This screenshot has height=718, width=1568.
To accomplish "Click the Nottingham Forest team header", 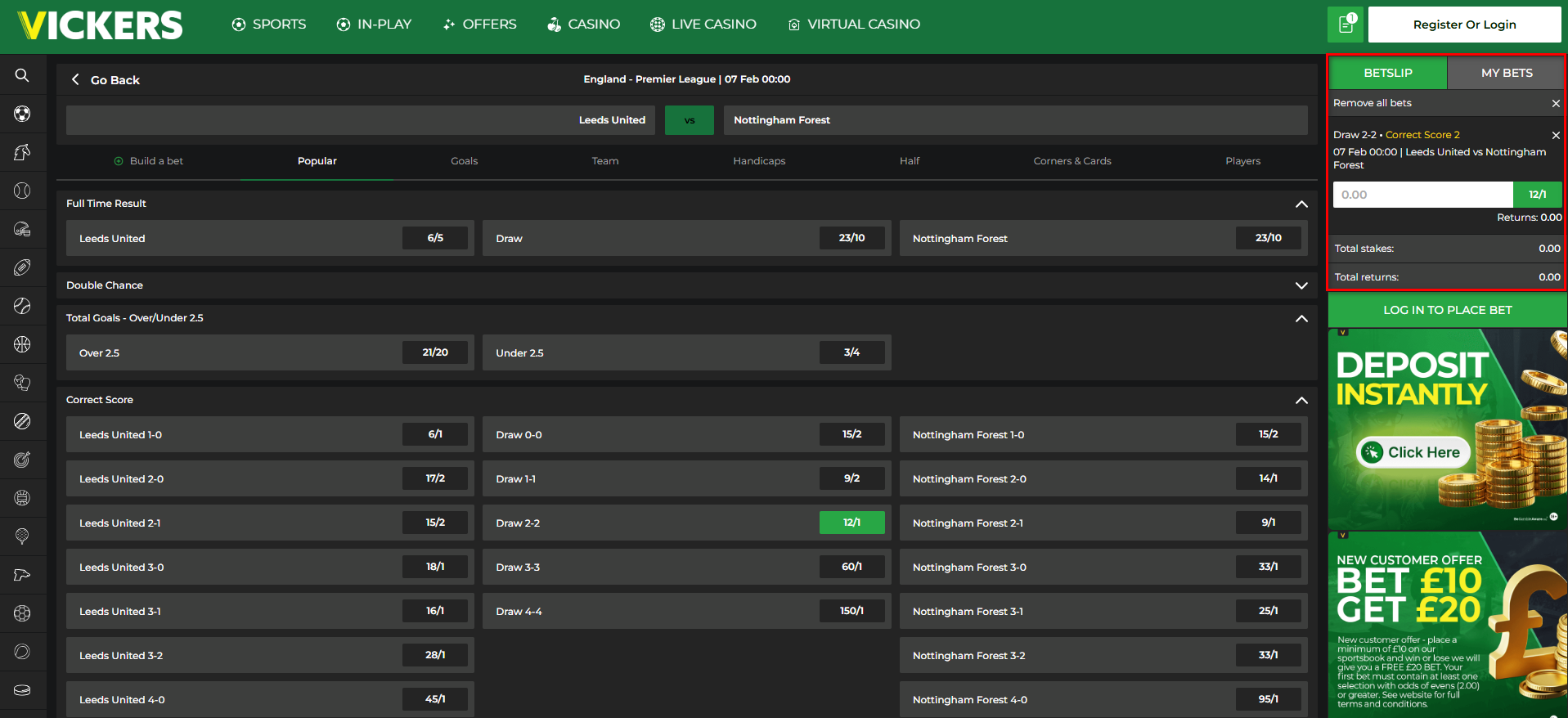I will 1015,120.
